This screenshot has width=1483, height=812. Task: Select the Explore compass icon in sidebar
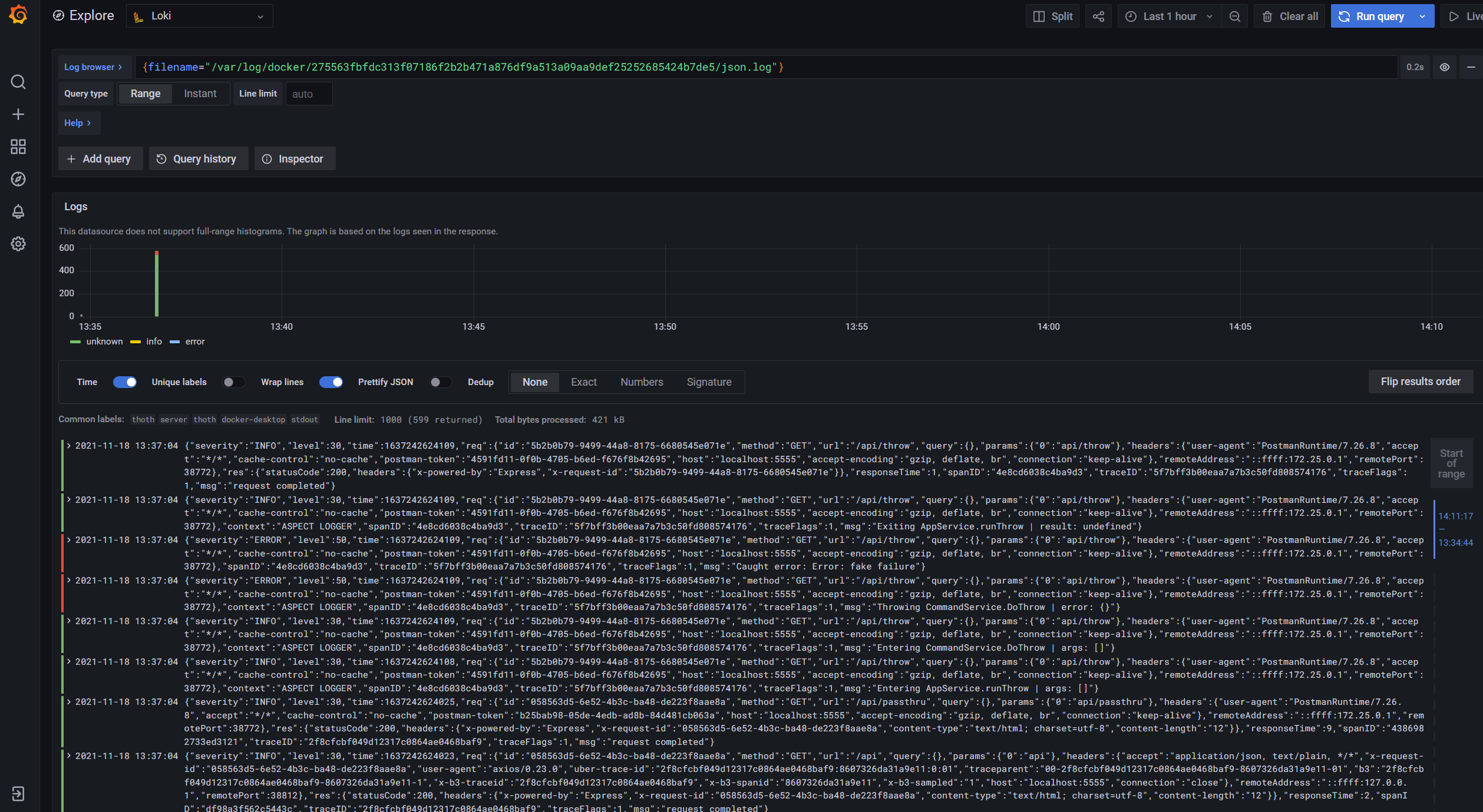(x=18, y=179)
